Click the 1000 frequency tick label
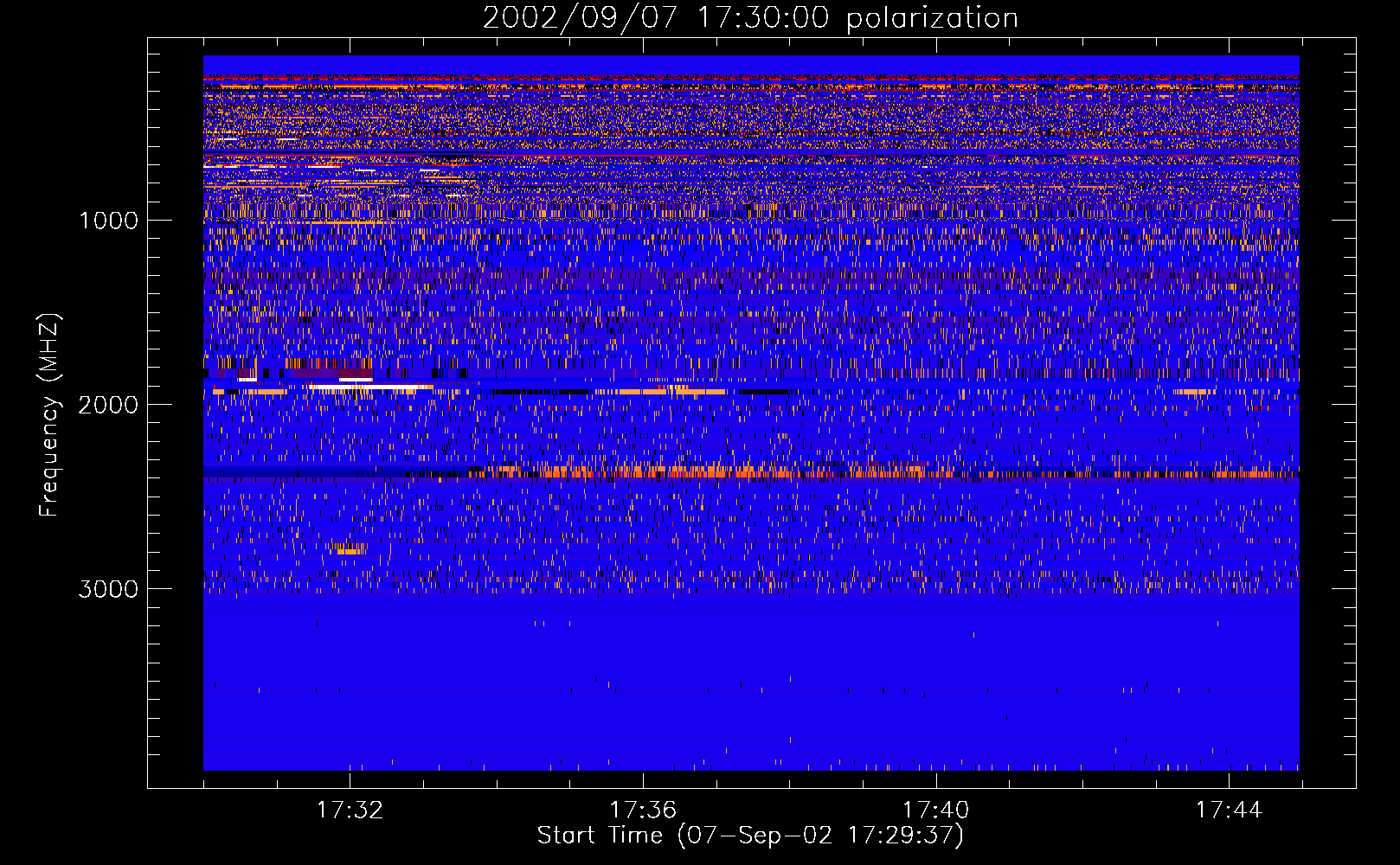The image size is (1400, 865). 108,221
